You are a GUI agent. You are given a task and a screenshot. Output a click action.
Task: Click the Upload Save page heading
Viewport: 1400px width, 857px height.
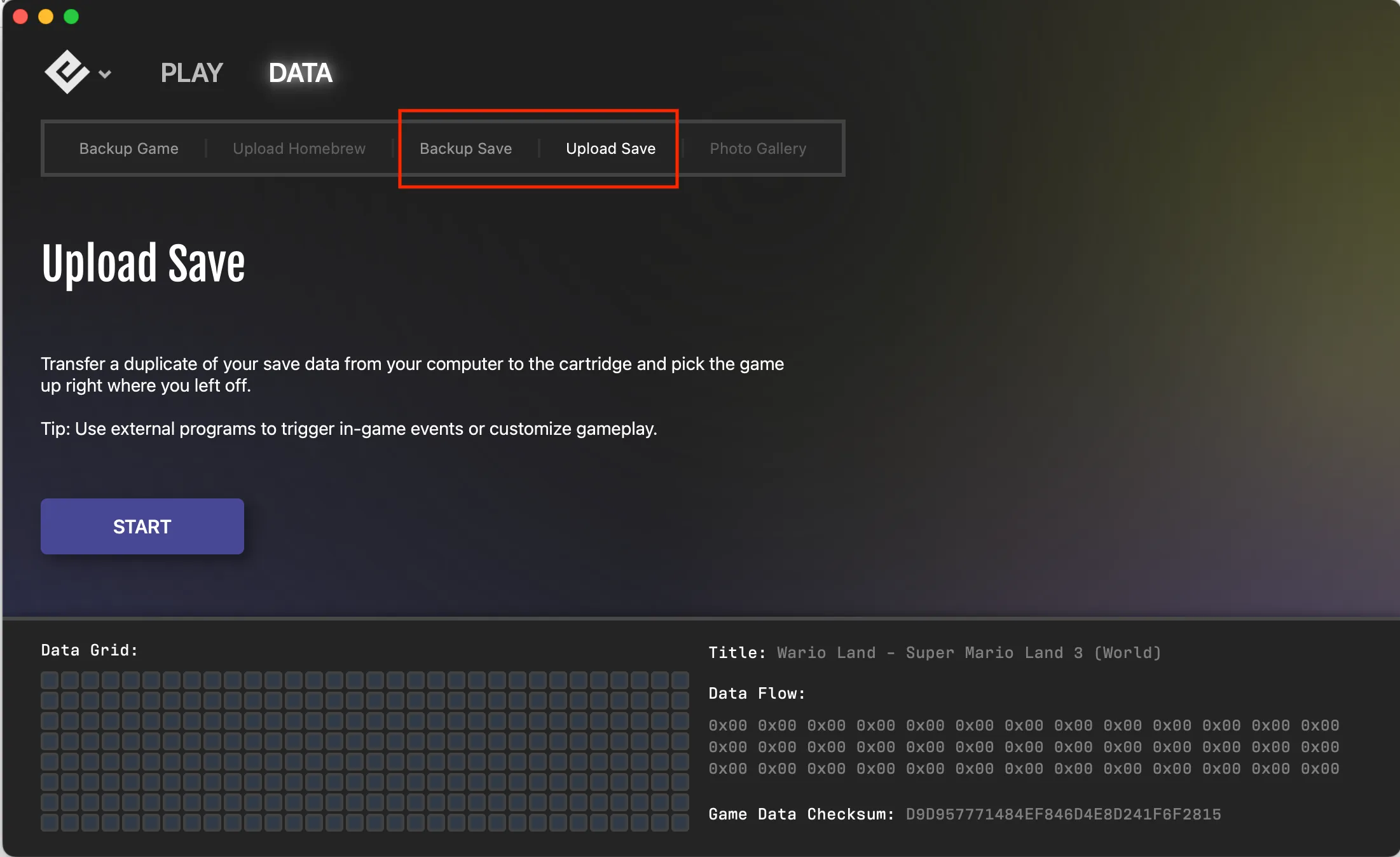click(143, 263)
